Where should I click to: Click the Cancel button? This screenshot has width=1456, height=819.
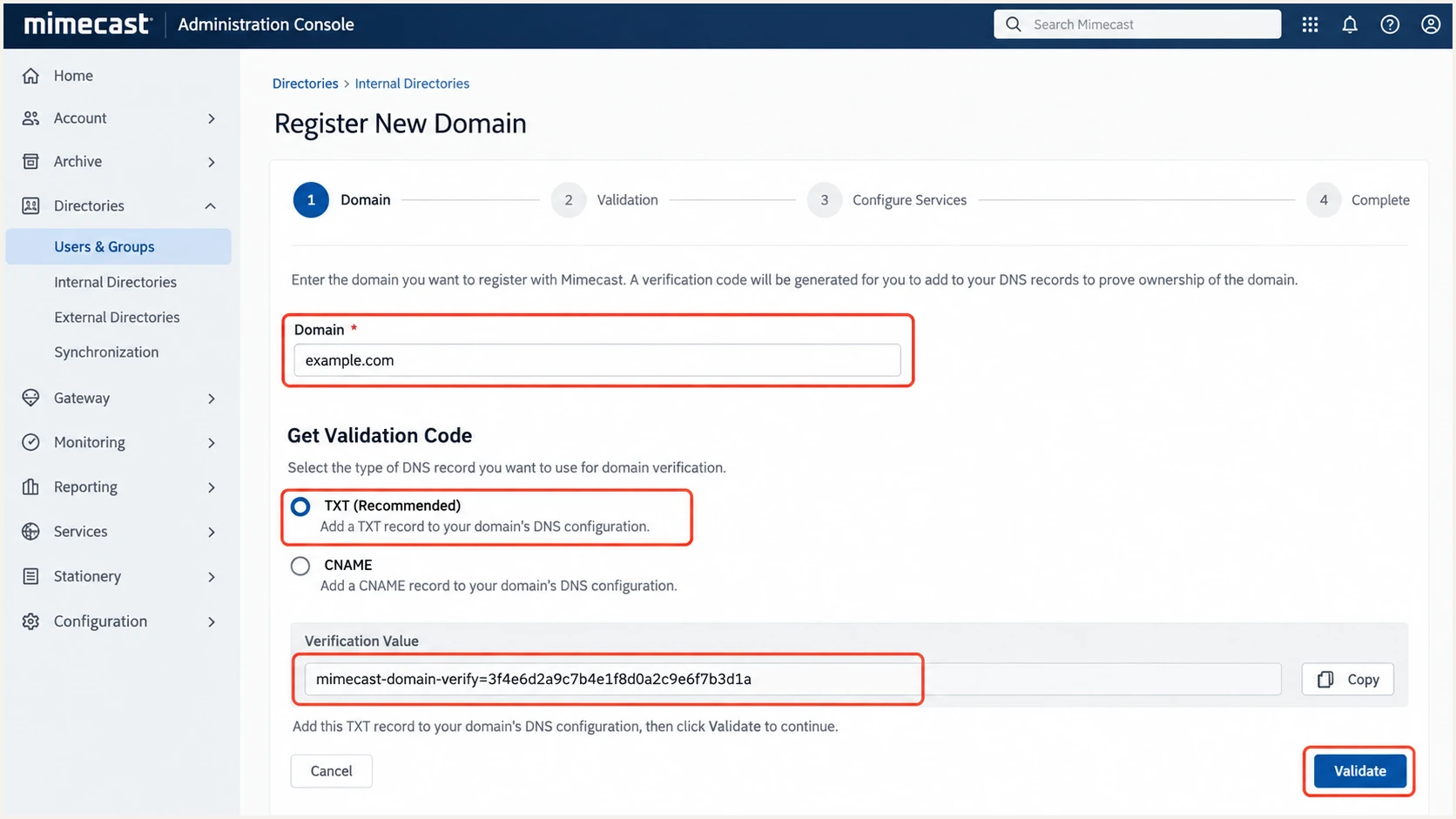(x=332, y=771)
